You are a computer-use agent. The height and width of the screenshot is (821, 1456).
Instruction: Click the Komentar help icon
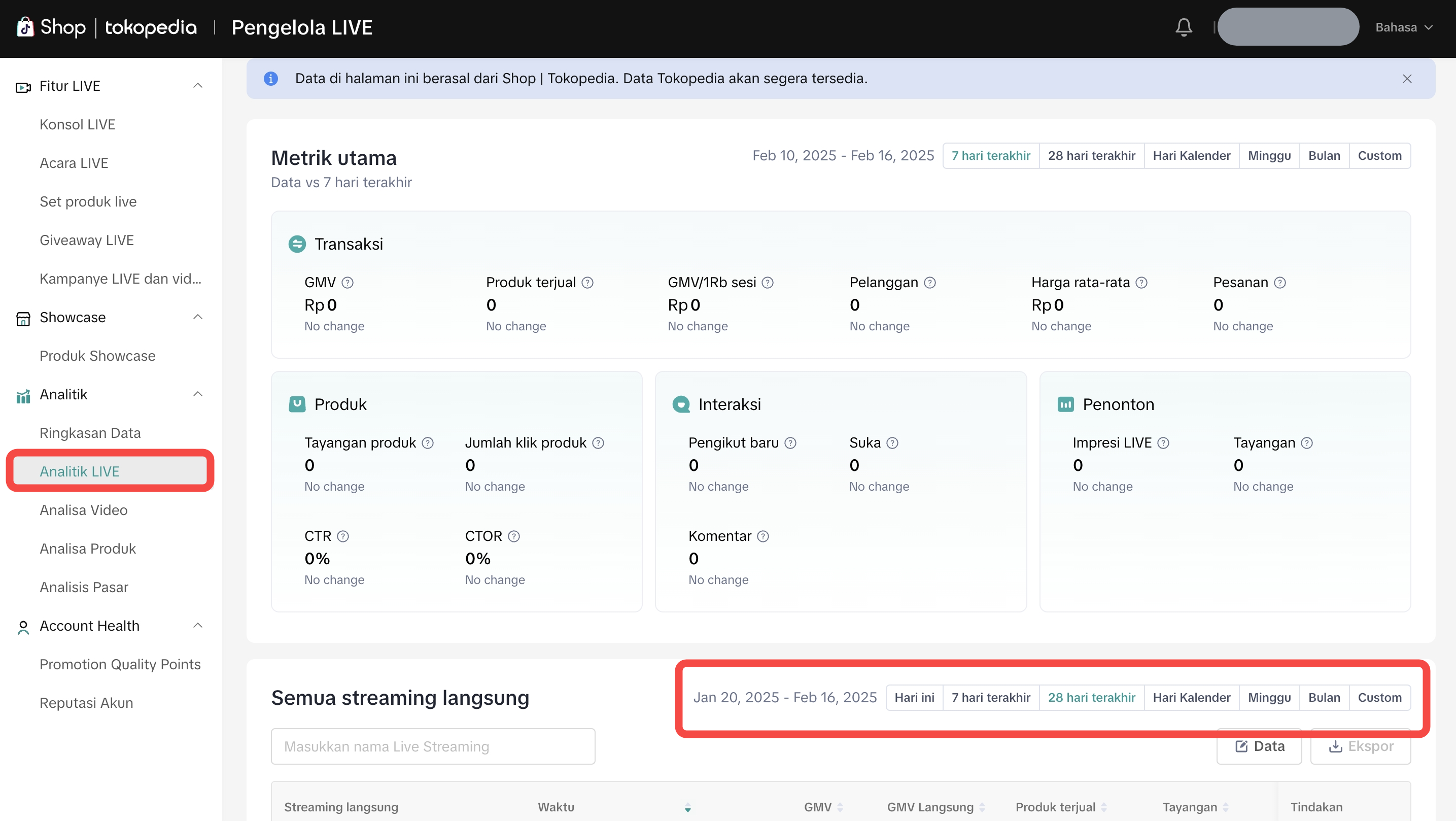coord(763,536)
